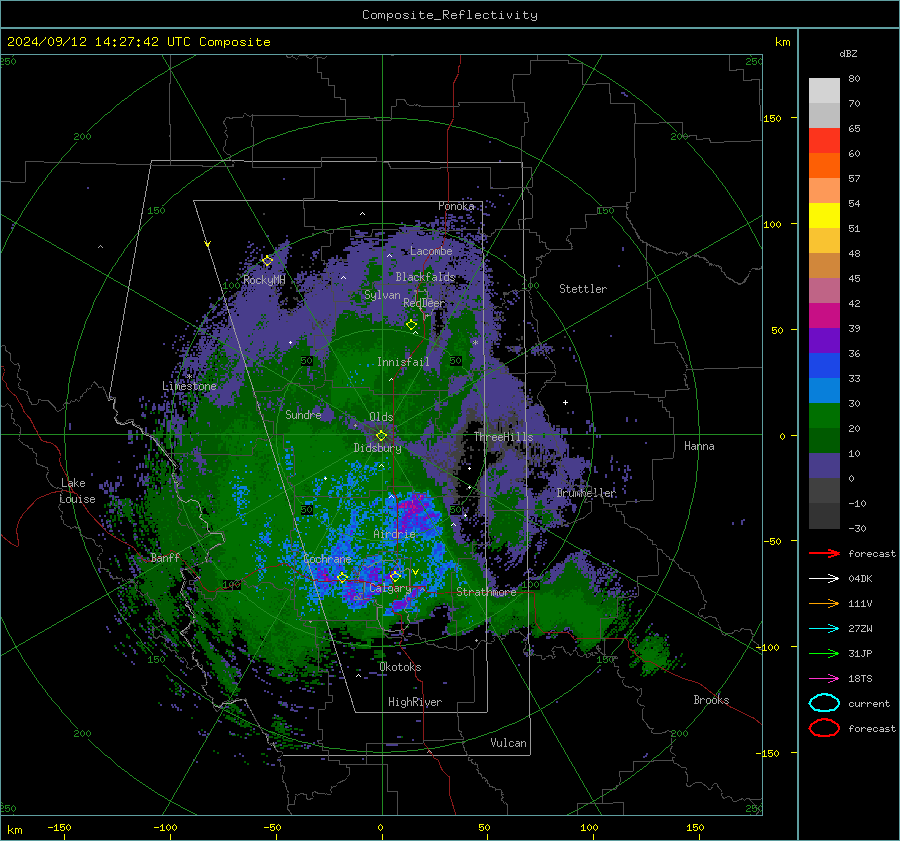Select the cyan 27ZW arrow legend symbol
Image resolution: width=900 pixels, height=841 pixels.
coord(824,629)
